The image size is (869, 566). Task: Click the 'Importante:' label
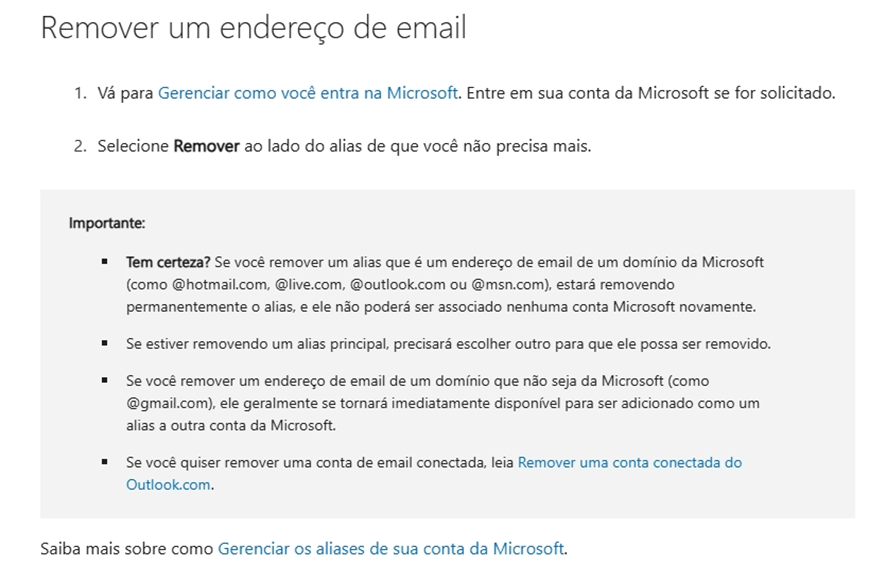tap(107, 223)
